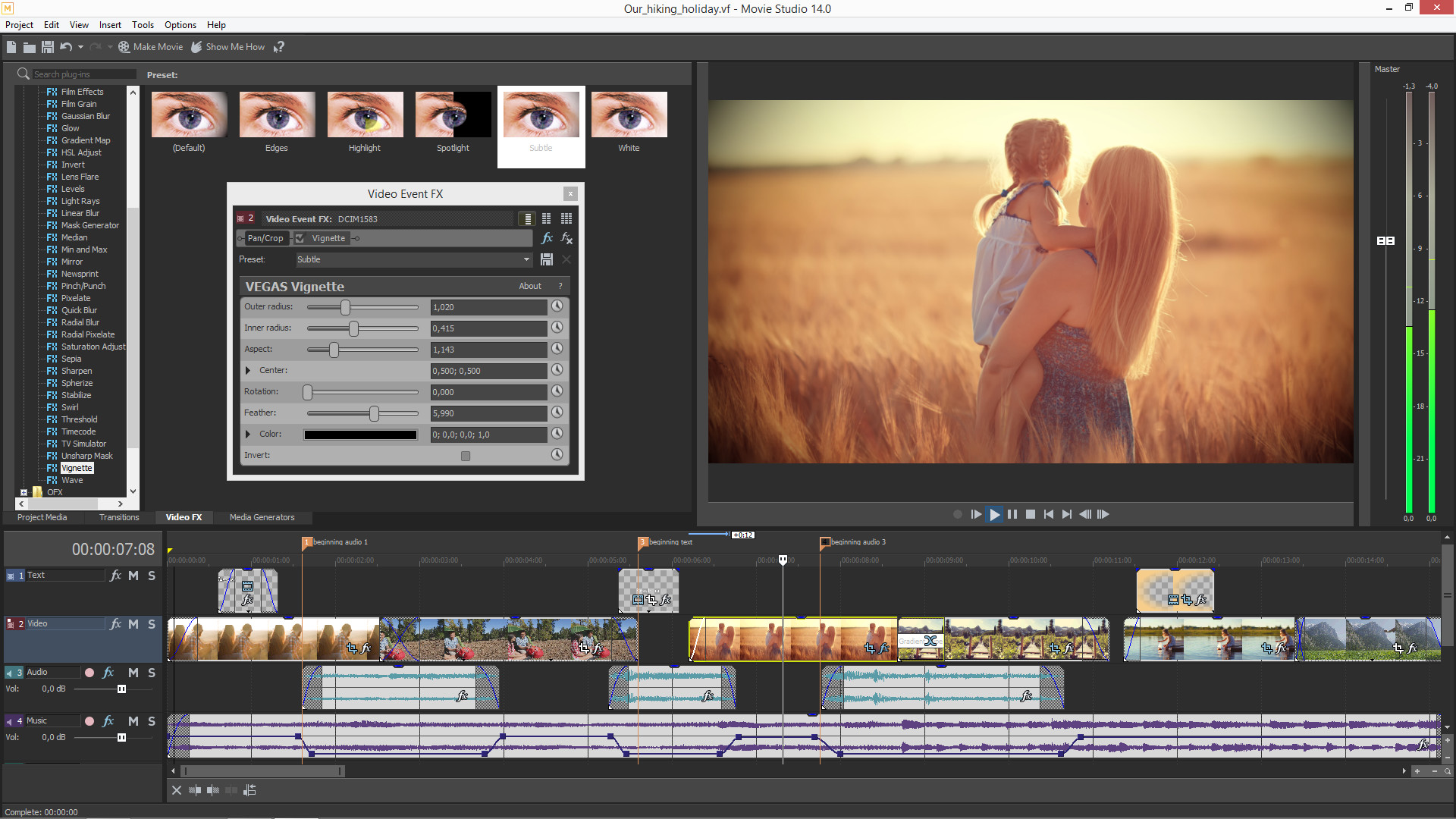Select the Vignette effect in the plug-ins list
Screen dimensions: 1456x819
point(77,468)
